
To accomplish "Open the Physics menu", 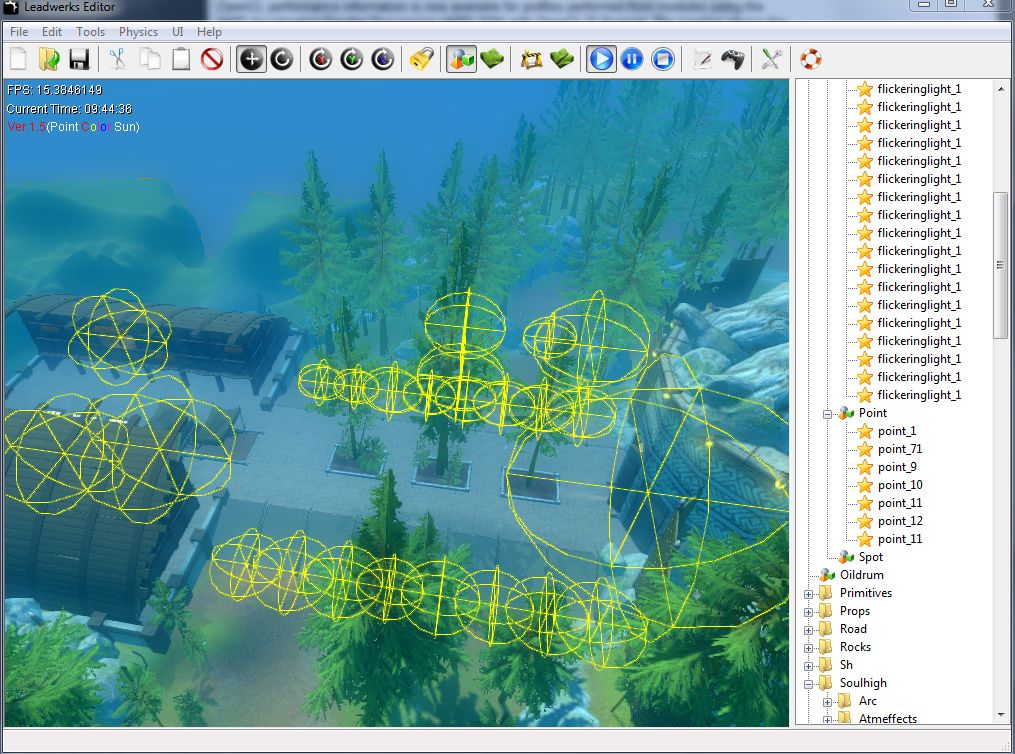I will point(138,32).
